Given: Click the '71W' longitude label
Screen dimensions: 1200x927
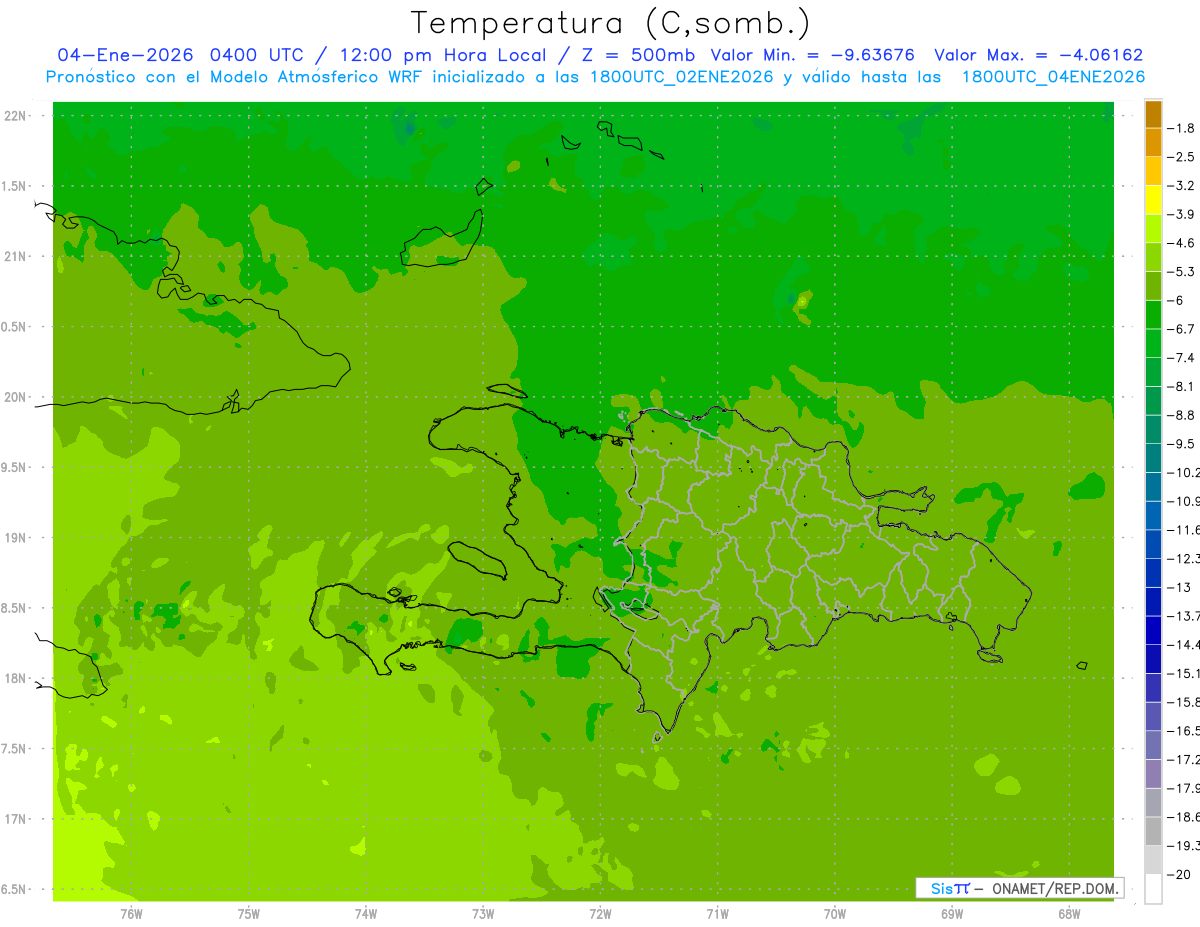Looking at the screenshot, I should 717,913.
